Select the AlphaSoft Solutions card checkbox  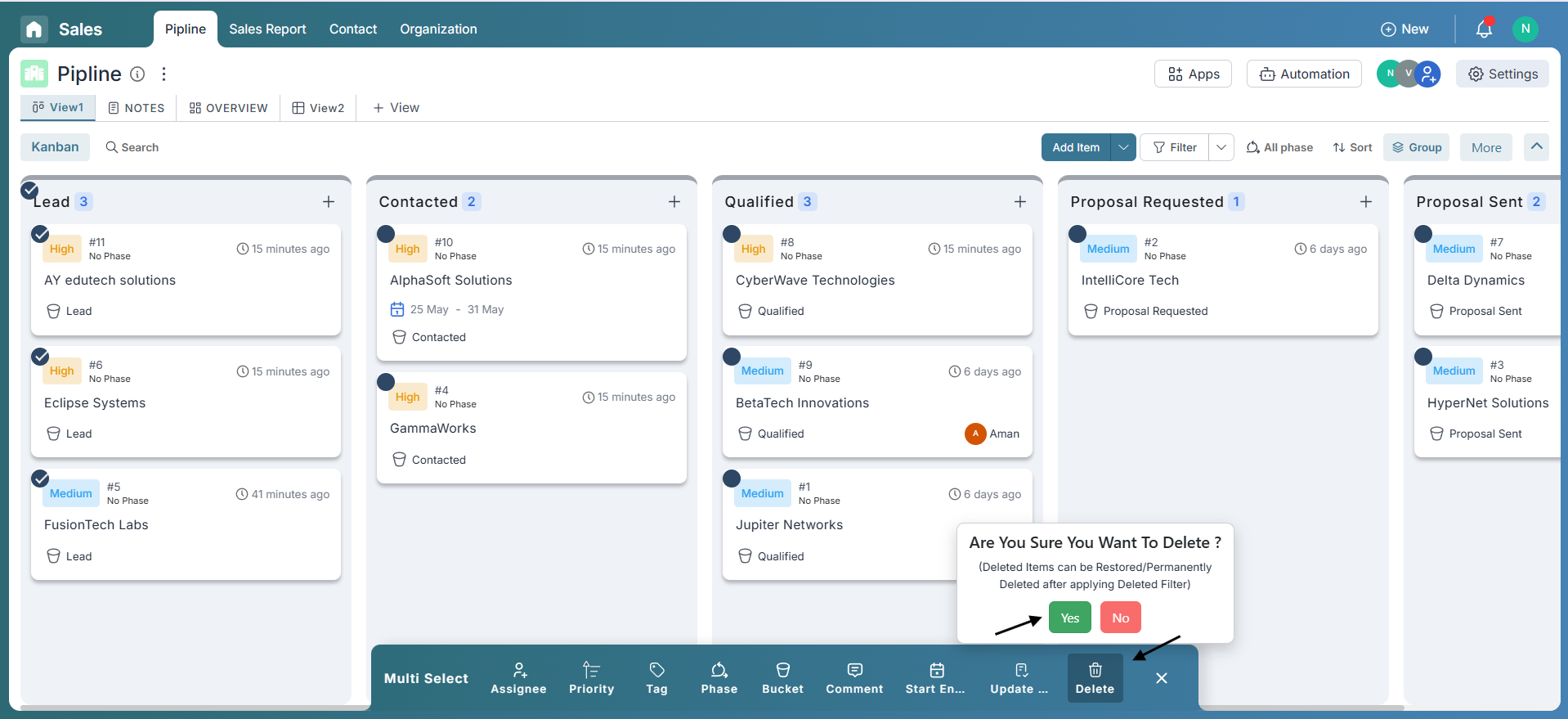386,234
